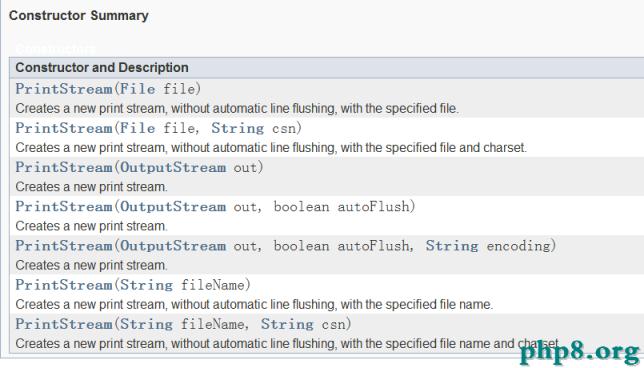Open PrintStream link with File and csn
The image size is (644, 368).
pyautogui.click(x=64, y=128)
